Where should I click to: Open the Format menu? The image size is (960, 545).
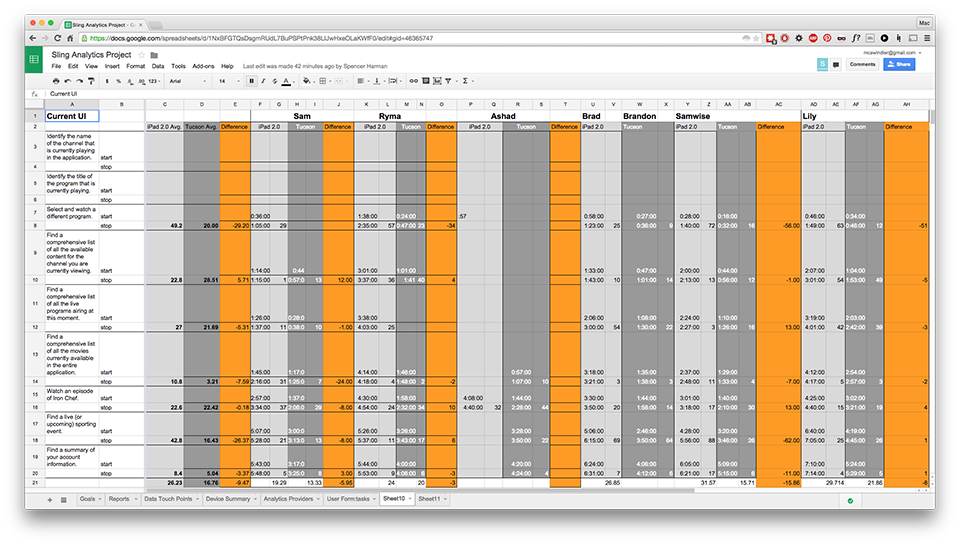(x=135, y=66)
